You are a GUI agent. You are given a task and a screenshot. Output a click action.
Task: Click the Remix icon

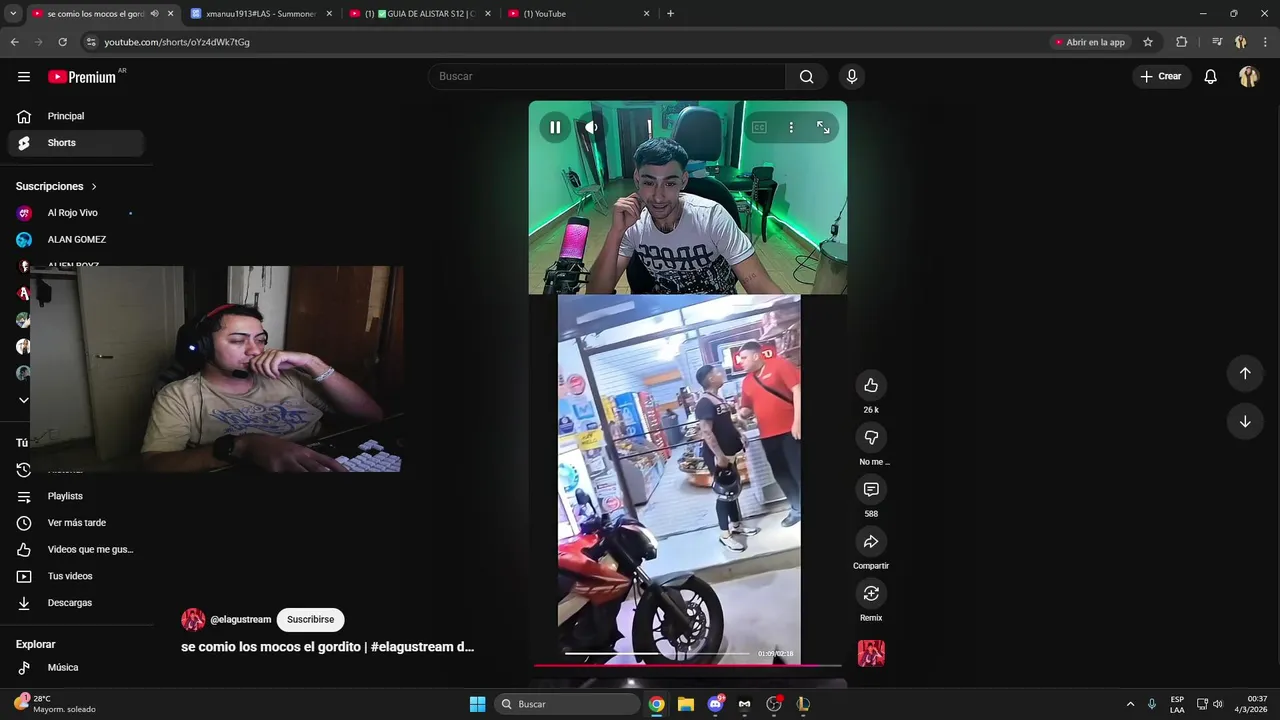(x=871, y=593)
